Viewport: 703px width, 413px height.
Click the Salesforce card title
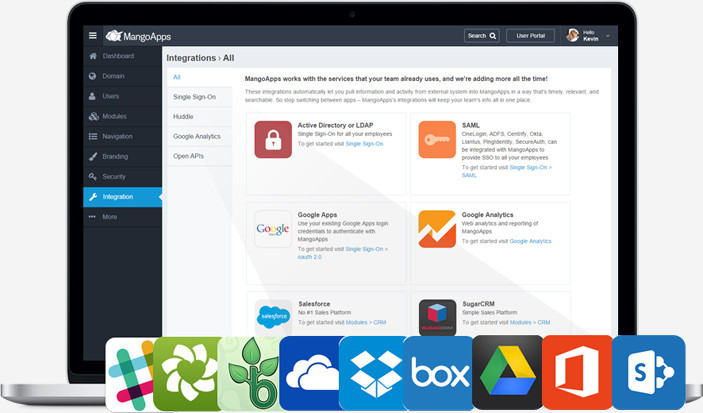pos(314,304)
